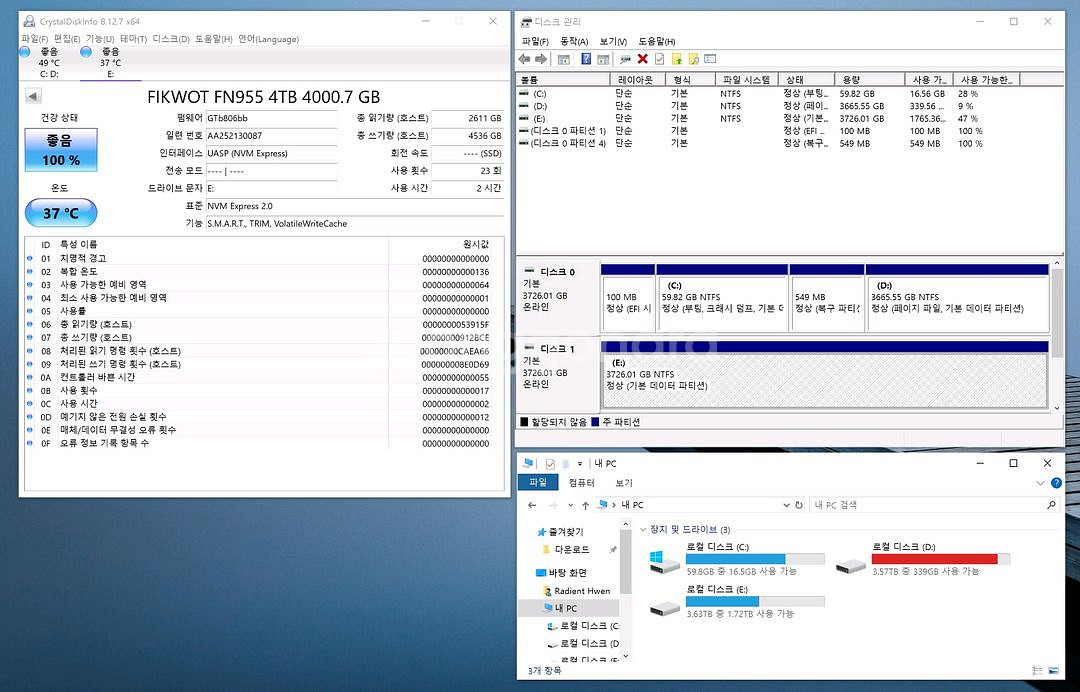Open the 언어(Language) menu in CrystalDiskInfo
This screenshot has height=692, width=1080.
(x=269, y=39)
